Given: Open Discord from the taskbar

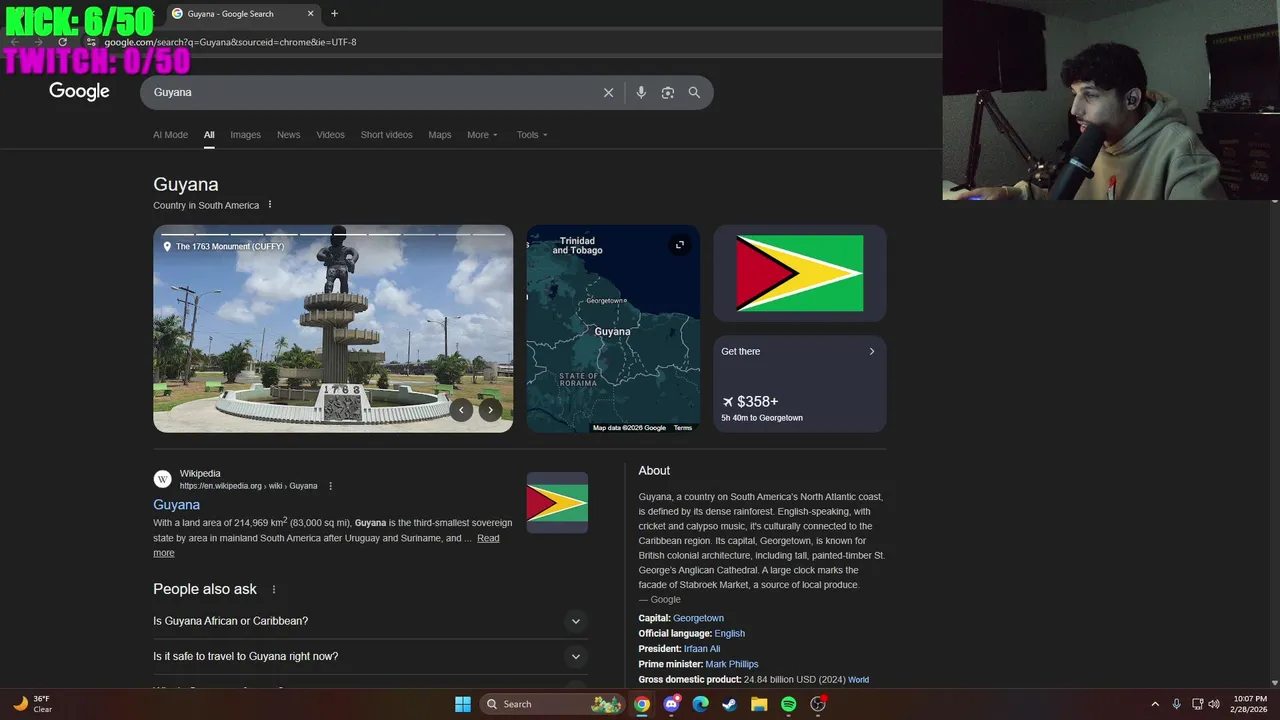Looking at the screenshot, I should click(x=672, y=704).
